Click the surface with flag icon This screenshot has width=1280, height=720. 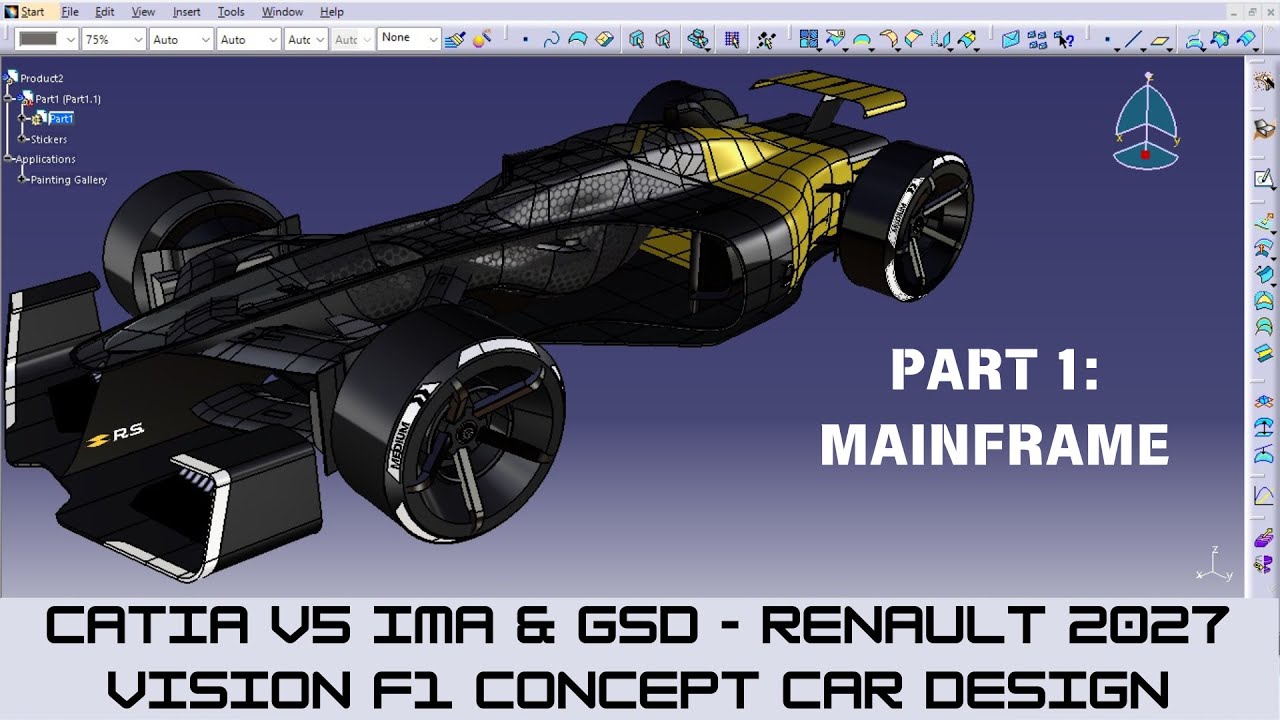(835, 40)
